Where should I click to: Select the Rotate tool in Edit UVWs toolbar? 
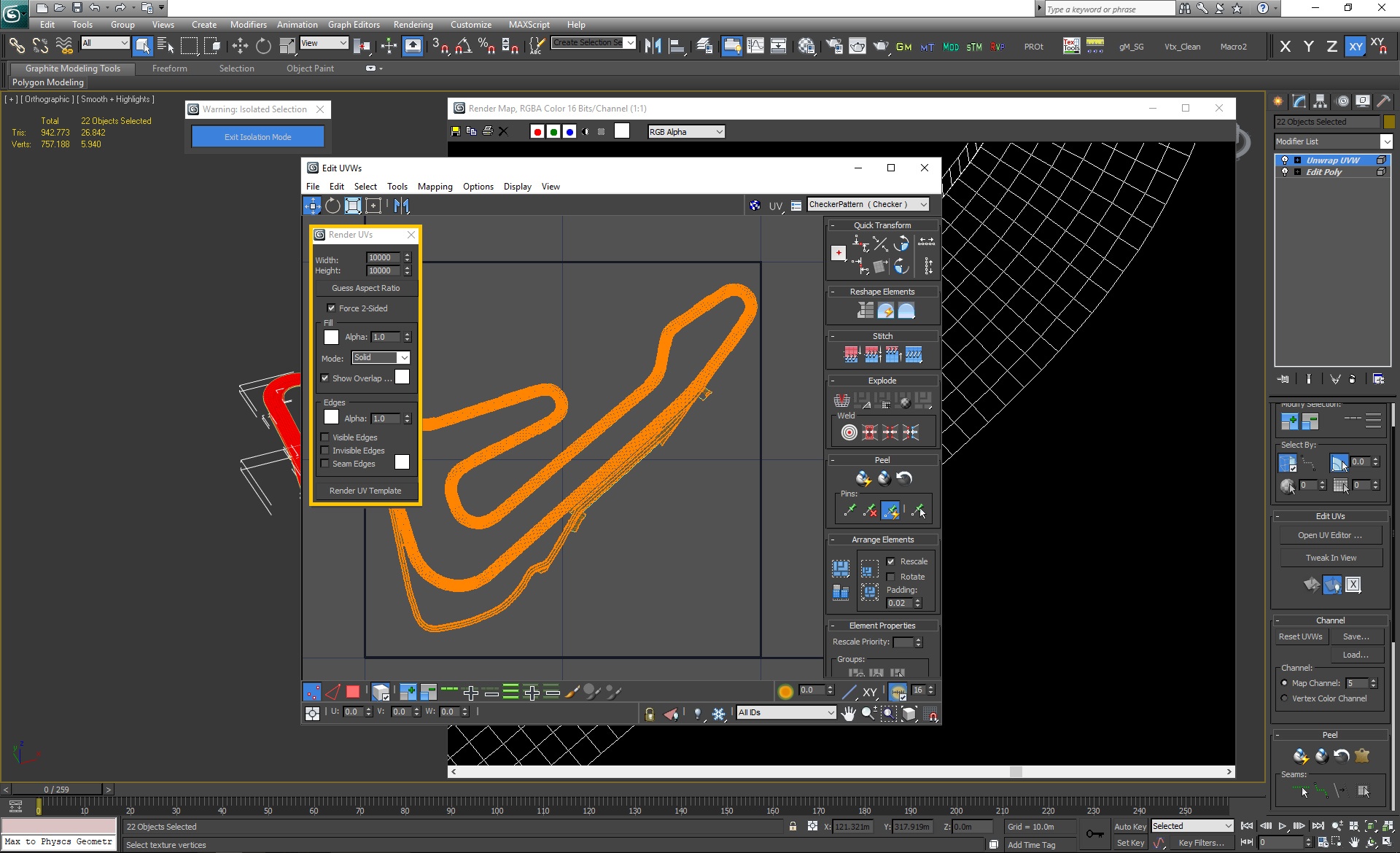coord(332,206)
